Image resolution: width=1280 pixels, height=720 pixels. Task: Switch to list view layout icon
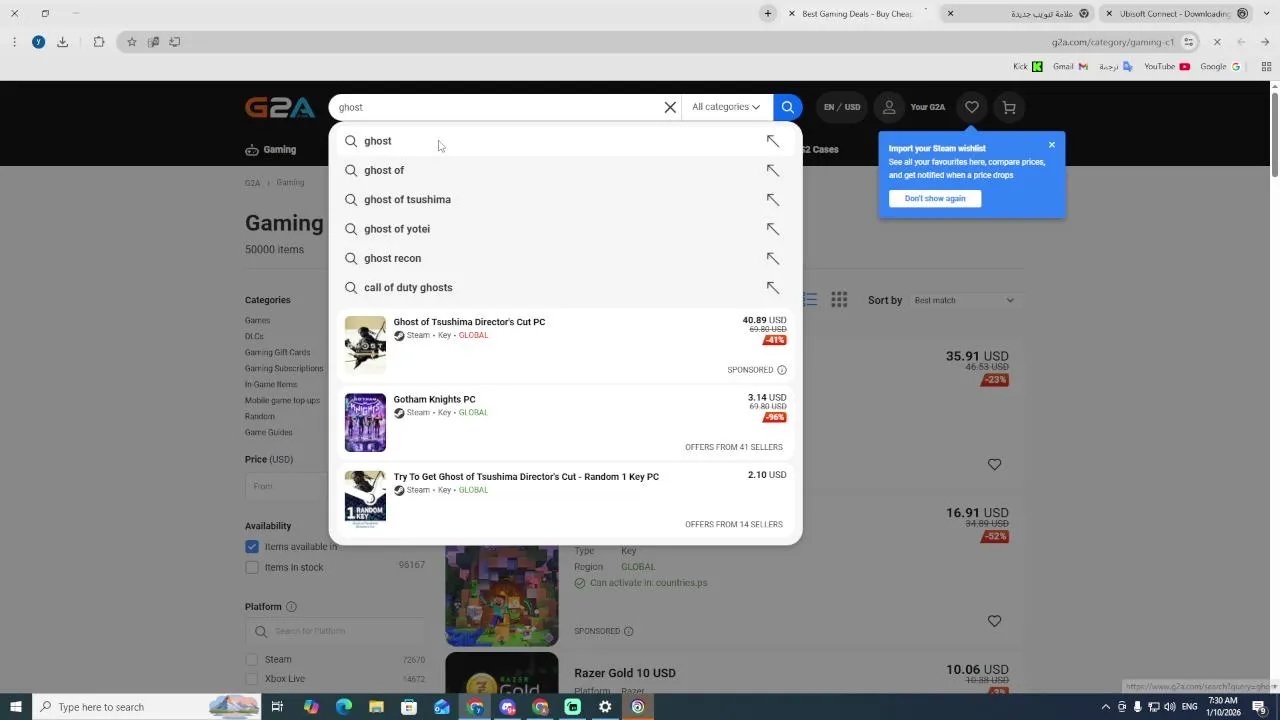[810, 300]
